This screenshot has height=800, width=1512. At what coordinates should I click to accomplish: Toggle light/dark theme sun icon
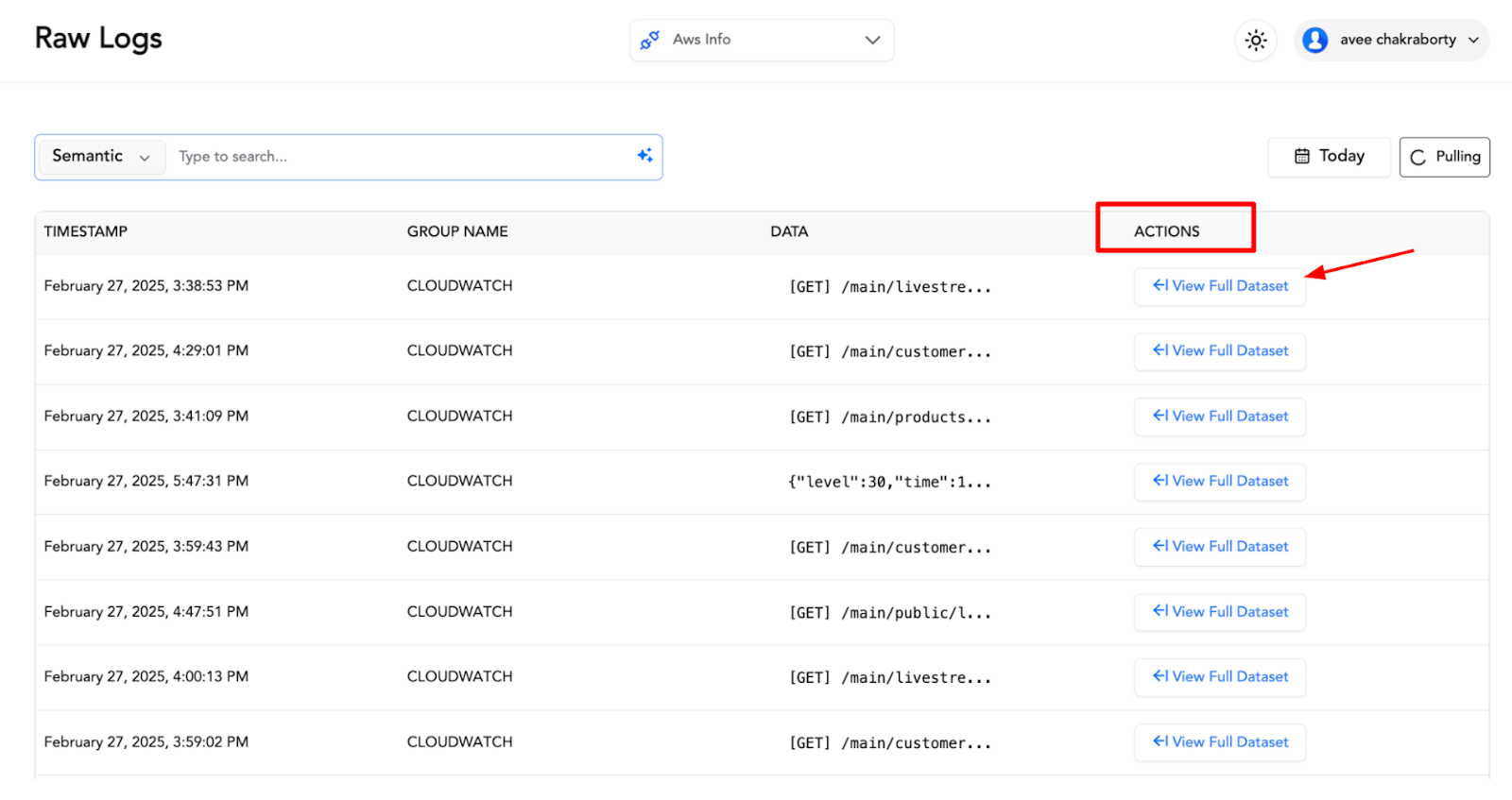(1256, 41)
